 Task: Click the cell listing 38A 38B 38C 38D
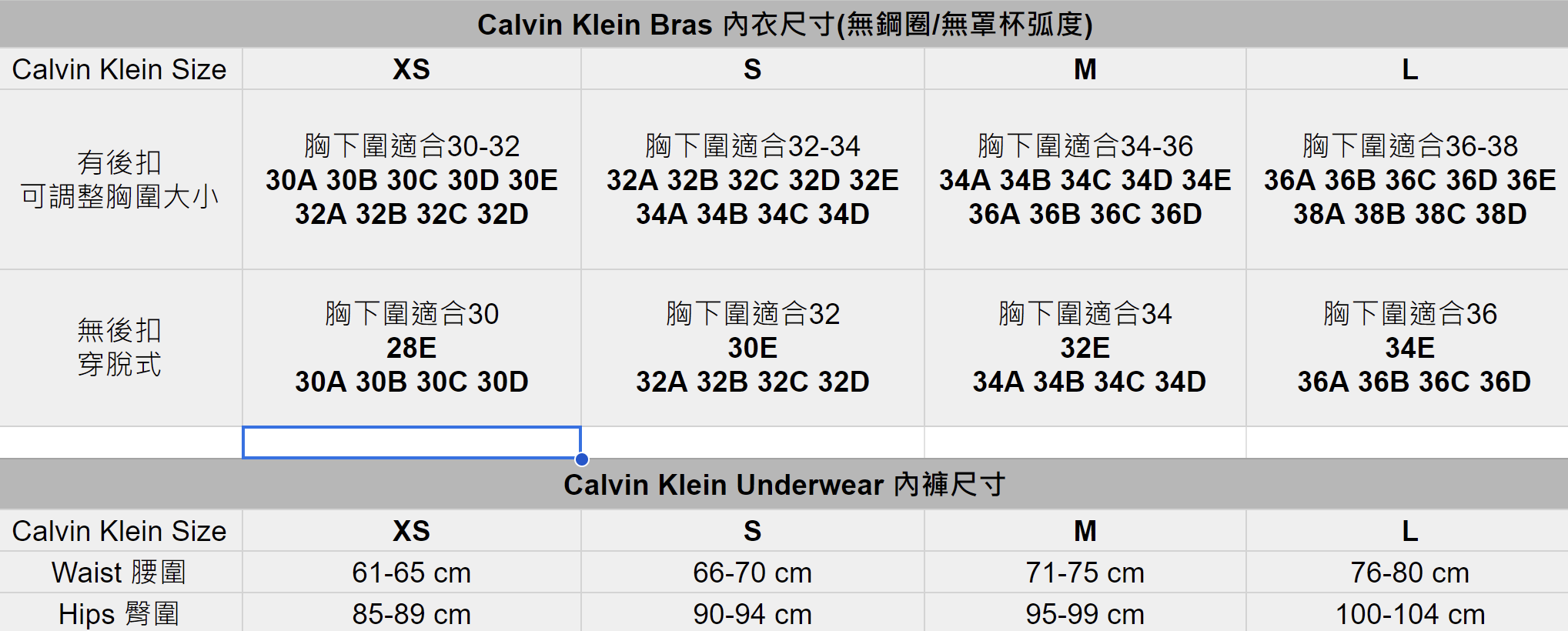tap(1408, 179)
